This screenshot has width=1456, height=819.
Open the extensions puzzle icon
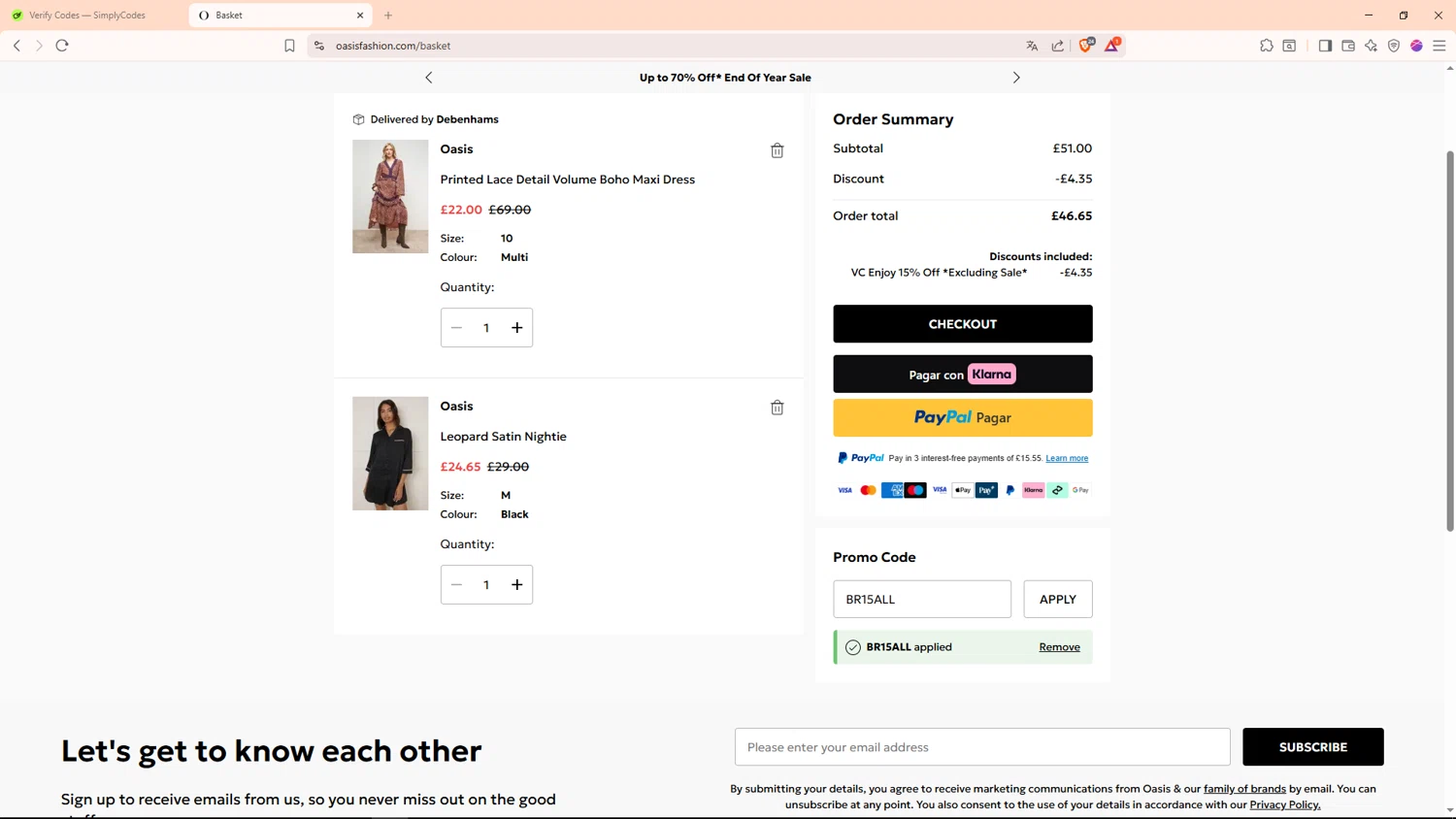[x=1267, y=46]
